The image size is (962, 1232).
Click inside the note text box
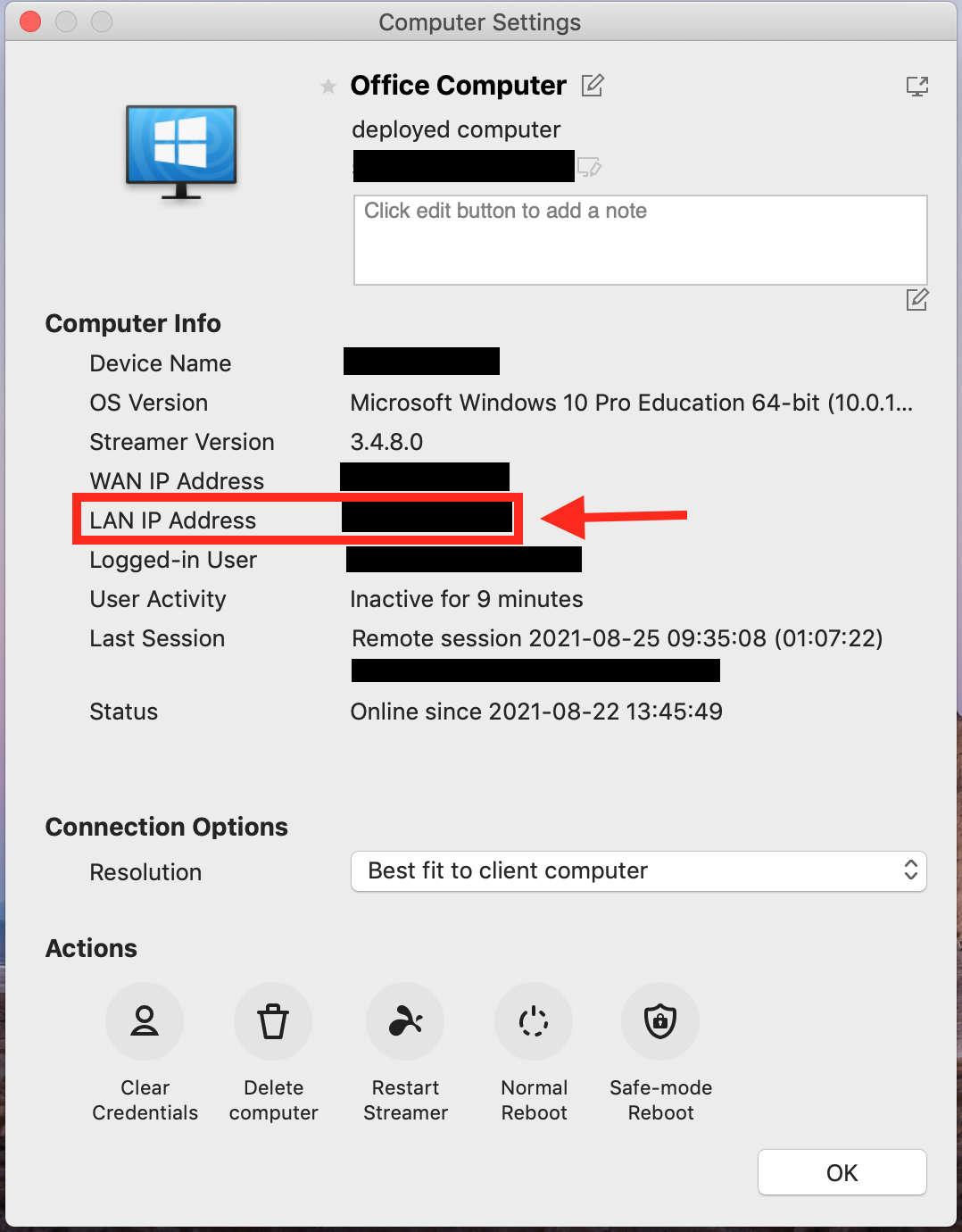[x=641, y=240]
